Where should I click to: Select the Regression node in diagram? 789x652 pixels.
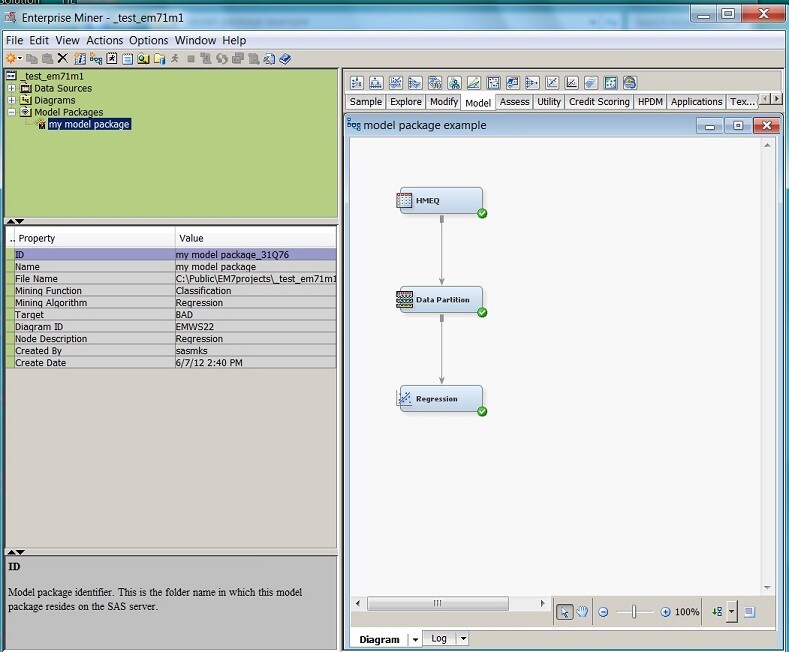click(440, 398)
